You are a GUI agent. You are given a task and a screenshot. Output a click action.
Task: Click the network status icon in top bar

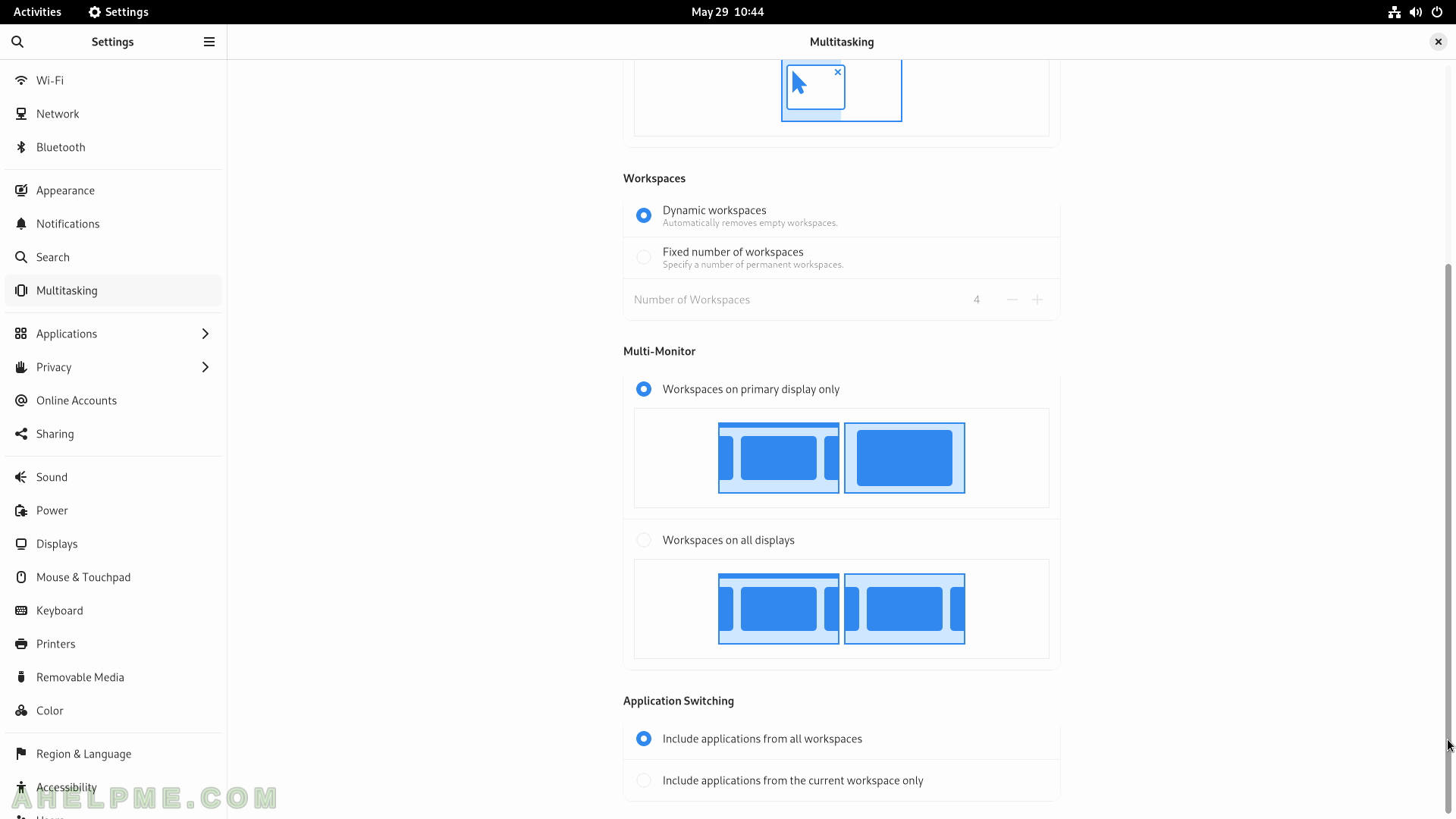point(1395,12)
